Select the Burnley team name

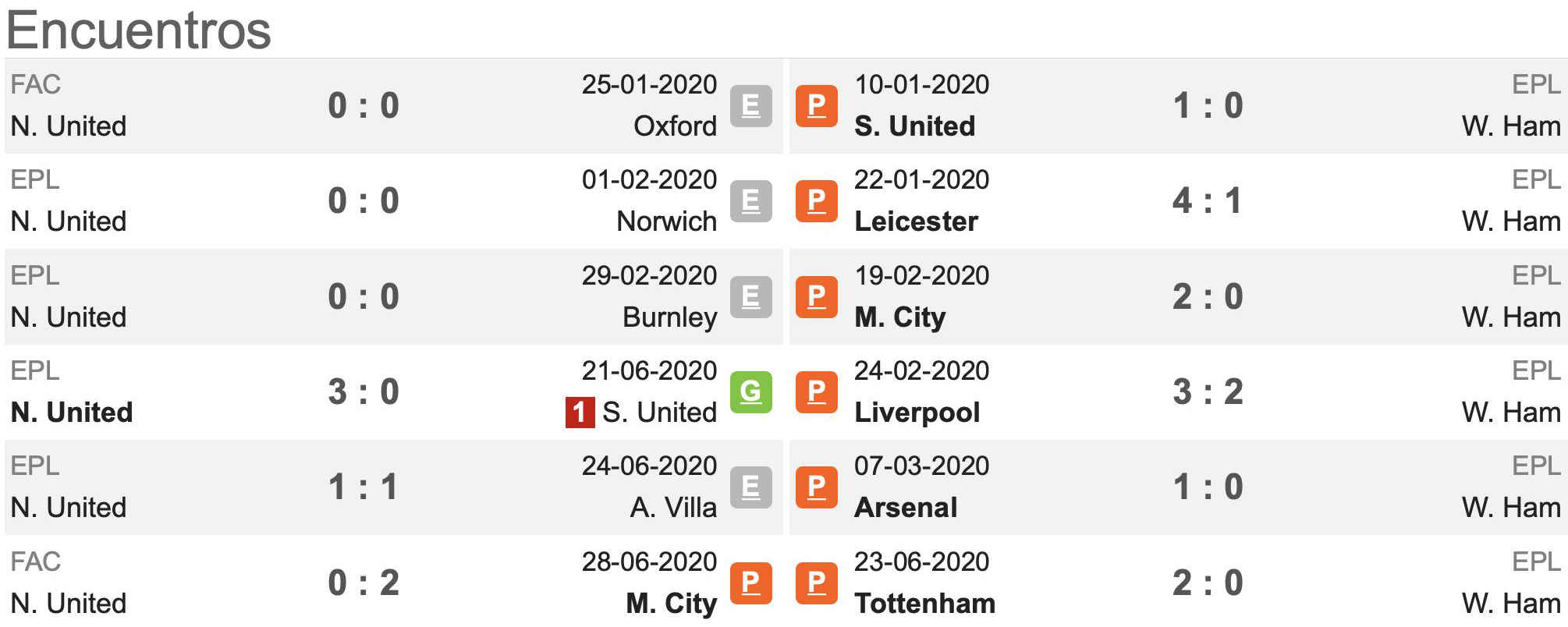pyautogui.click(x=669, y=317)
